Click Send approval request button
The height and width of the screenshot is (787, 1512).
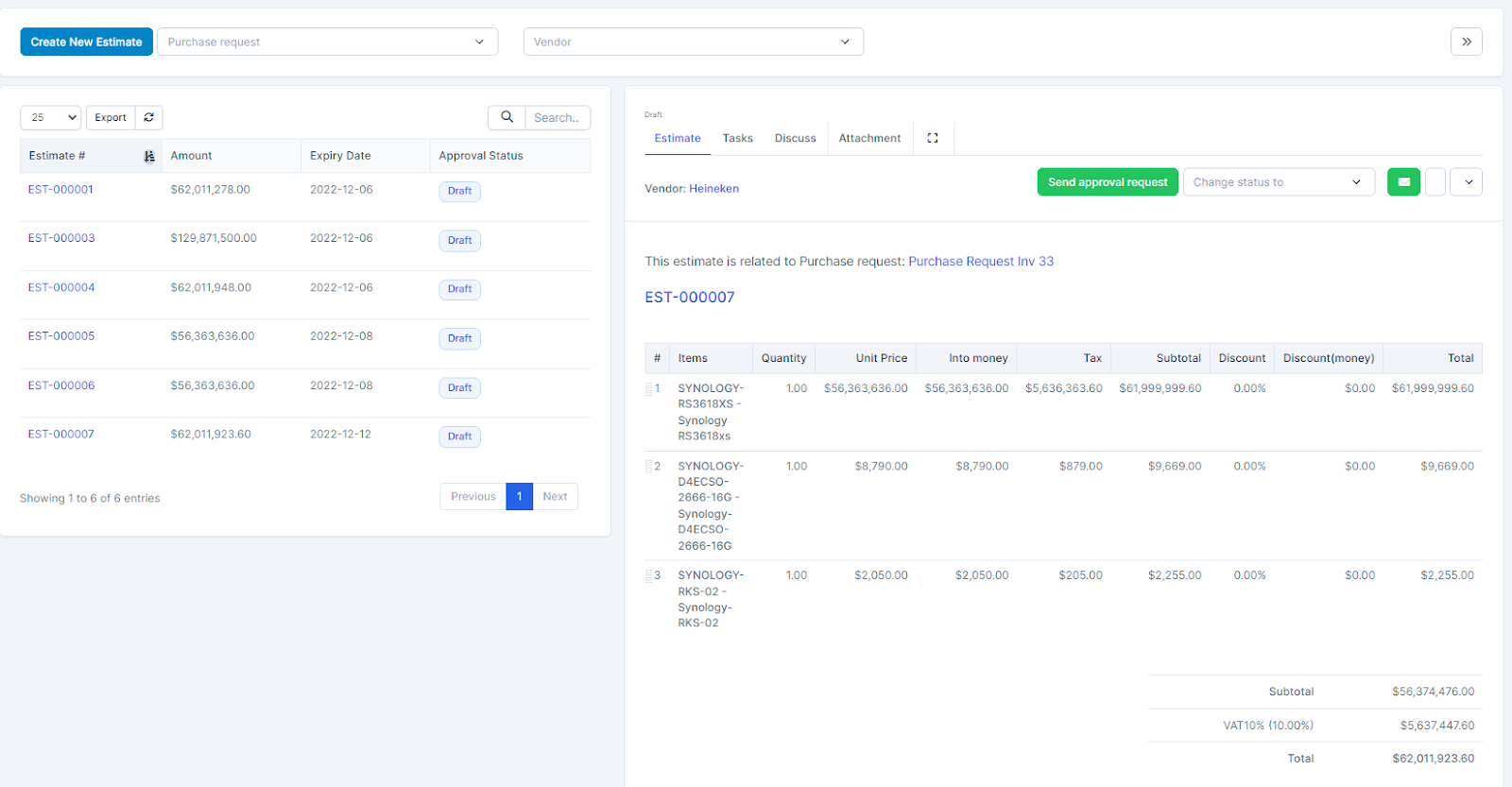pyautogui.click(x=1108, y=182)
